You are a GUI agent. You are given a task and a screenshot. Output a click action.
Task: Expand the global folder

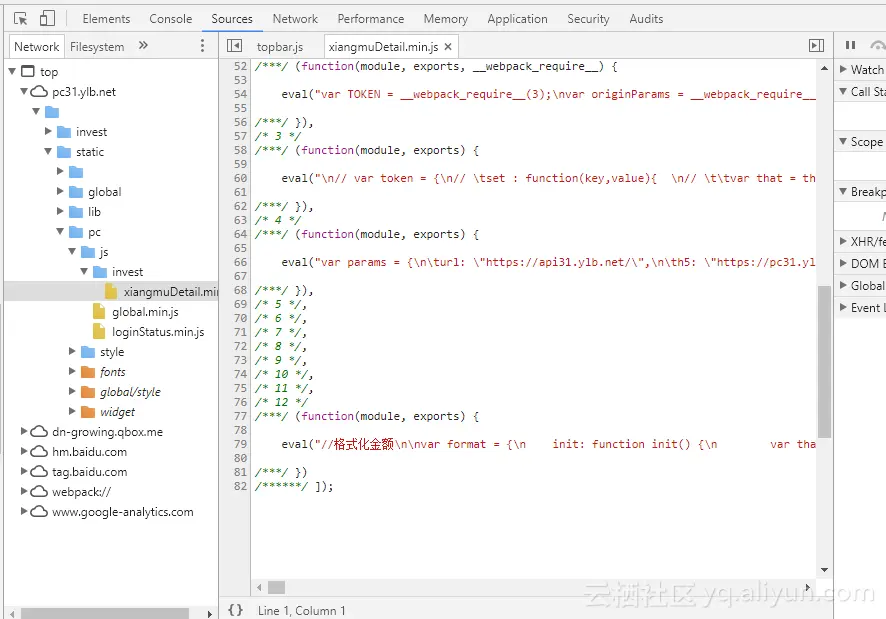(x=60, y=192)
